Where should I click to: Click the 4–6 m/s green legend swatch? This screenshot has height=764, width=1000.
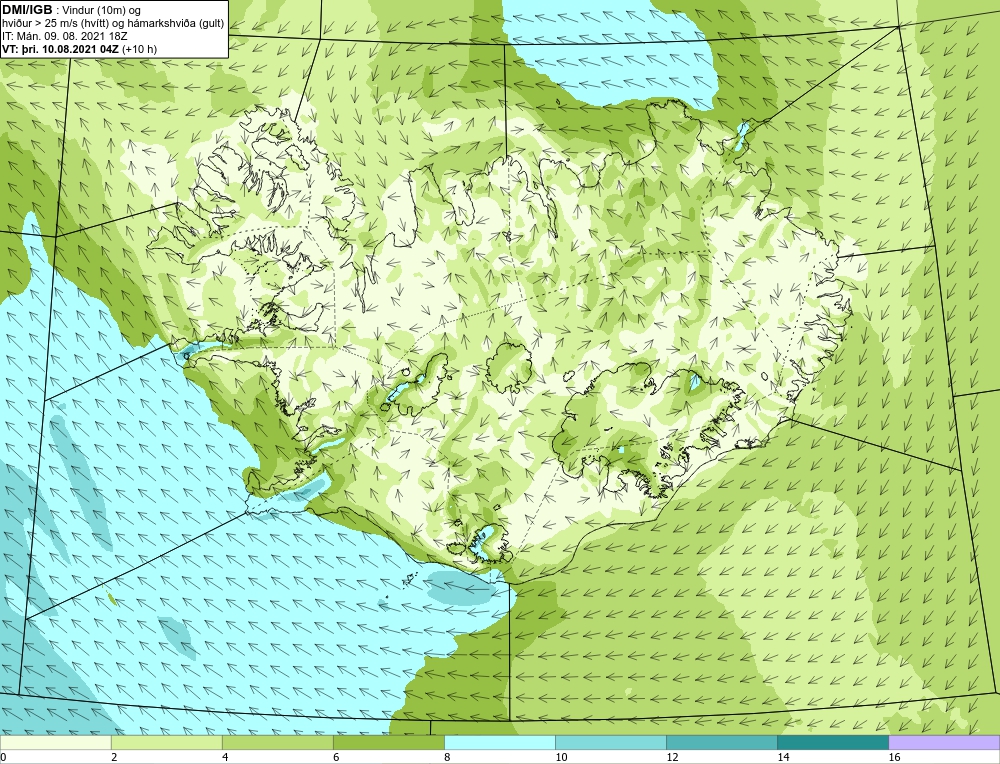click(x=277, y=742)
